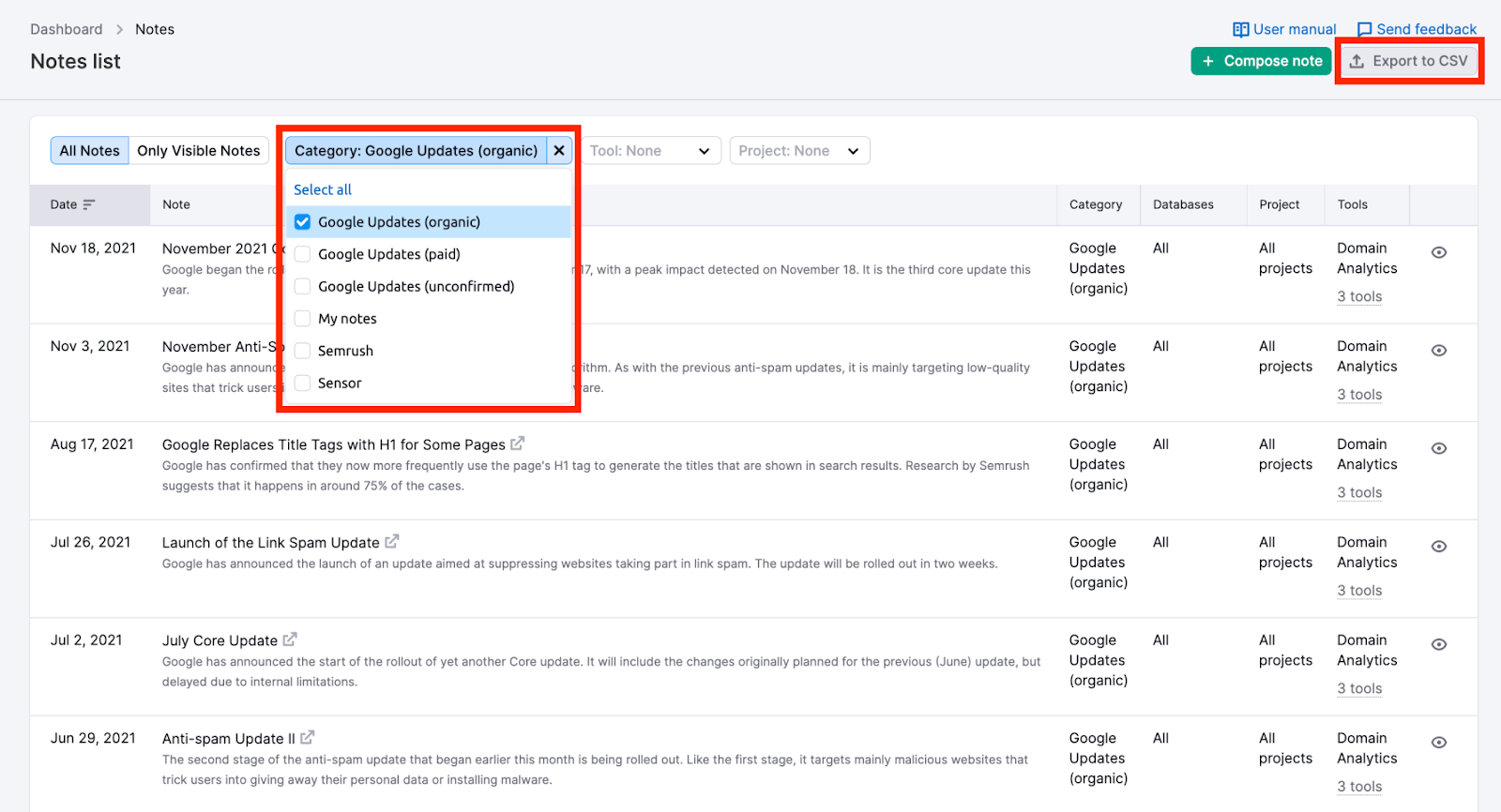Hide the Jul 2, 2021 note via eye icon
The width and height of the screenshot is (1501, 812).
(x=1439, y=644)
